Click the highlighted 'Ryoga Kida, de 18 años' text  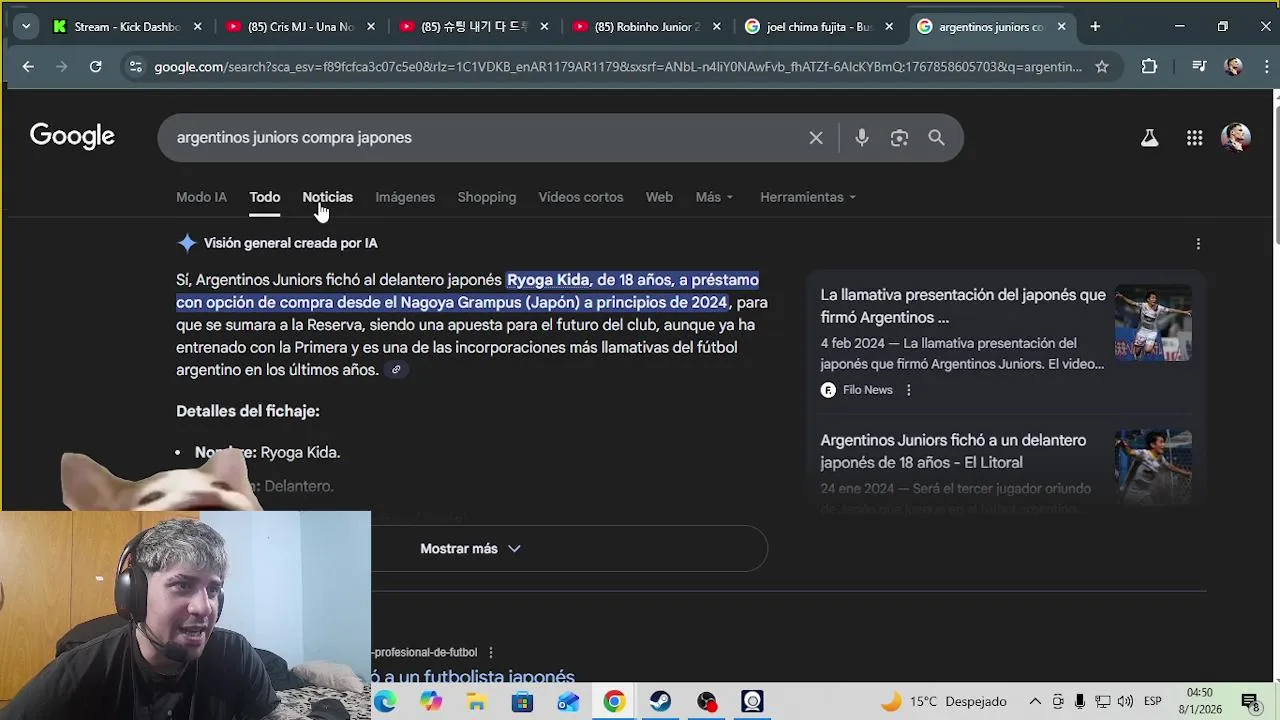point(592,280)
